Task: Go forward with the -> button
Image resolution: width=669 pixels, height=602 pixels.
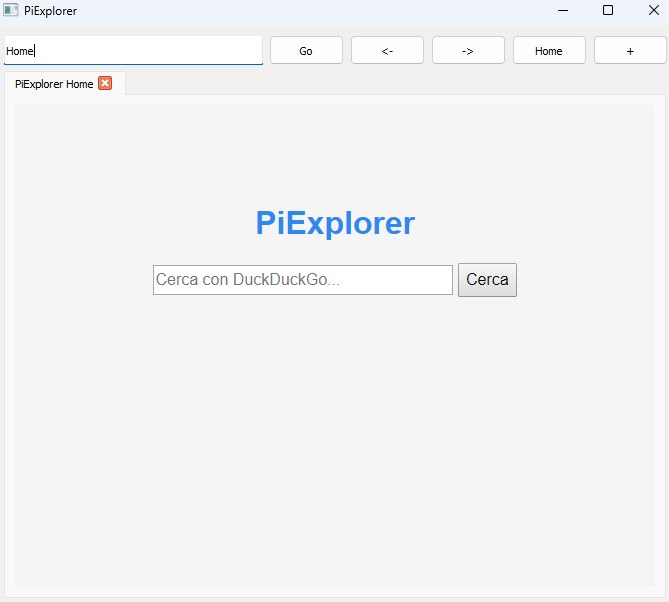Action: pos(468,51)
